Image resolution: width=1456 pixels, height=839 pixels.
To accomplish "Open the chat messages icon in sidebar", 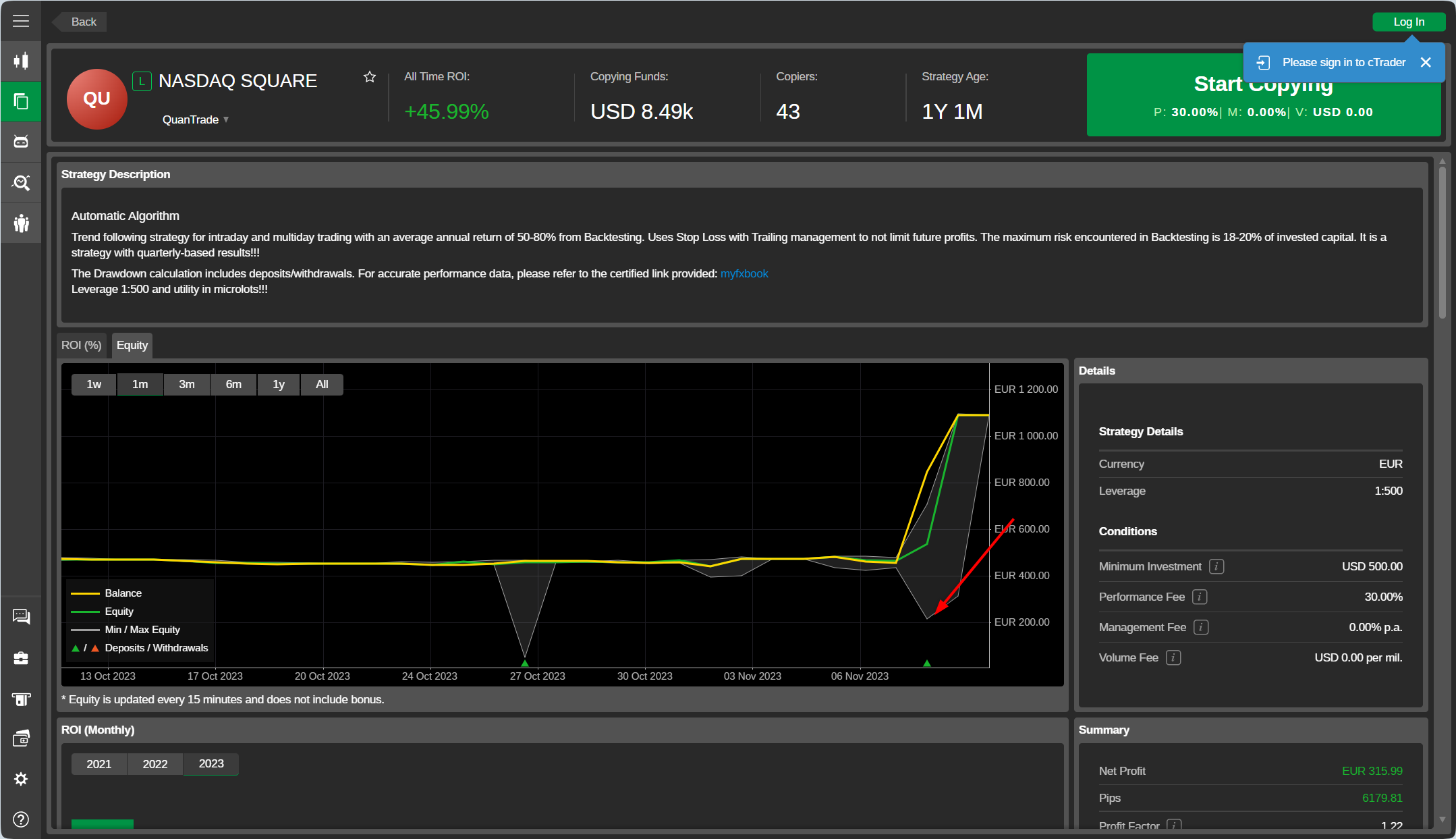I will (x=21, y=616).
